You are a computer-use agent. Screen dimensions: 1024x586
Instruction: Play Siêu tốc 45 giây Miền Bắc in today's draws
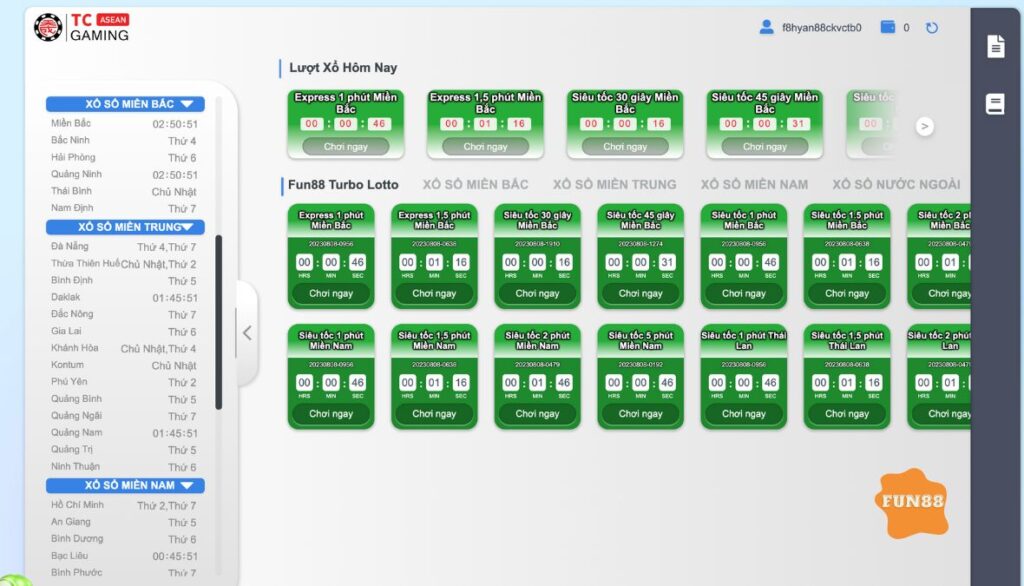[x=765, y=146]
